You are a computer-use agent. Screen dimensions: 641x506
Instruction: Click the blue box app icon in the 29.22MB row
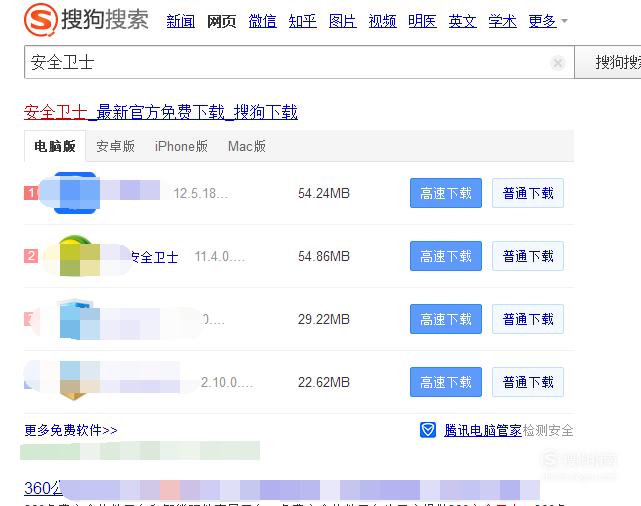pyautogui.click(x=76, y=319)
